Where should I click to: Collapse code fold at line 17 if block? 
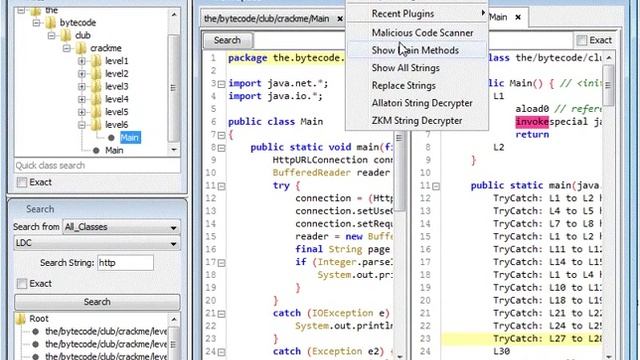coord(221,262)
